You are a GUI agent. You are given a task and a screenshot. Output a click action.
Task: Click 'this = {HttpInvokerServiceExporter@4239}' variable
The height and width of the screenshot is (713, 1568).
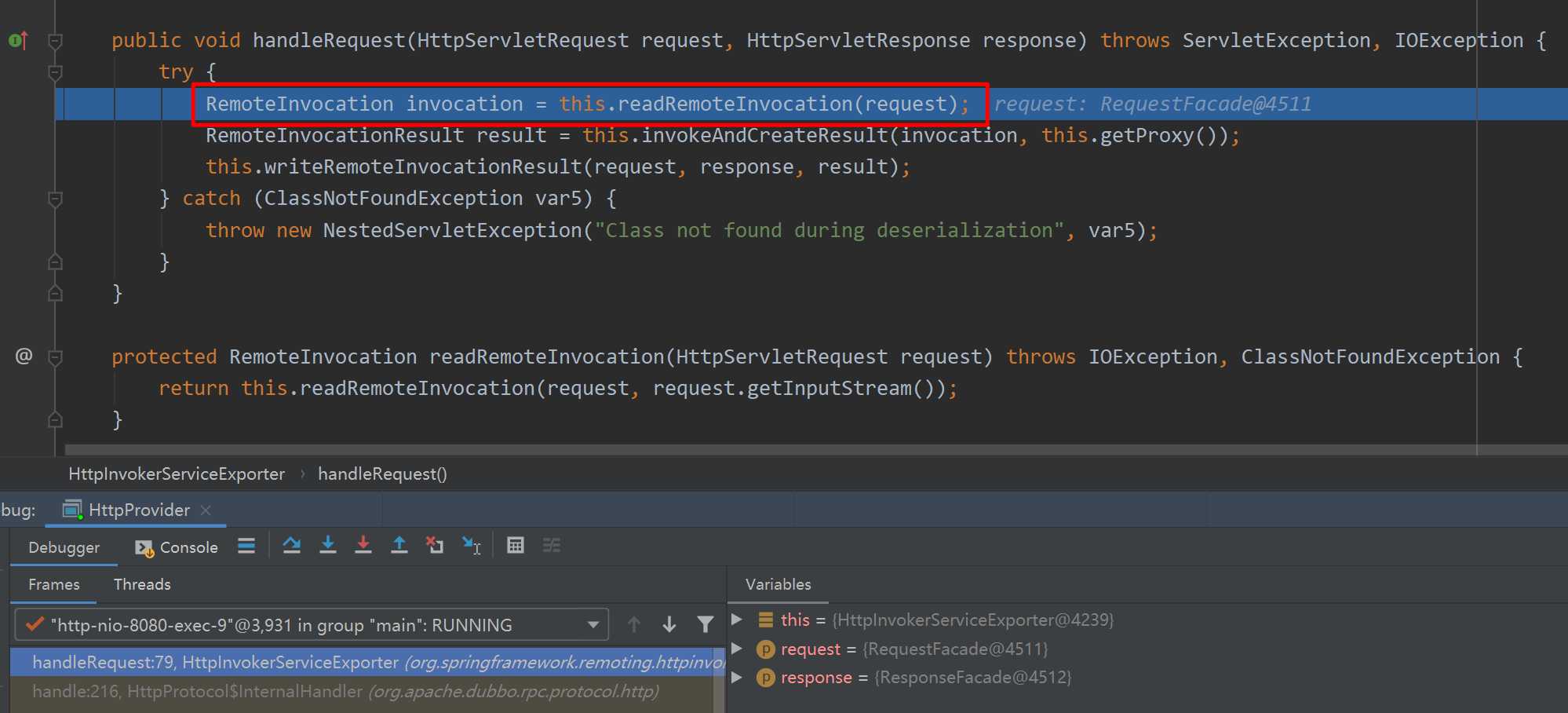947,620
